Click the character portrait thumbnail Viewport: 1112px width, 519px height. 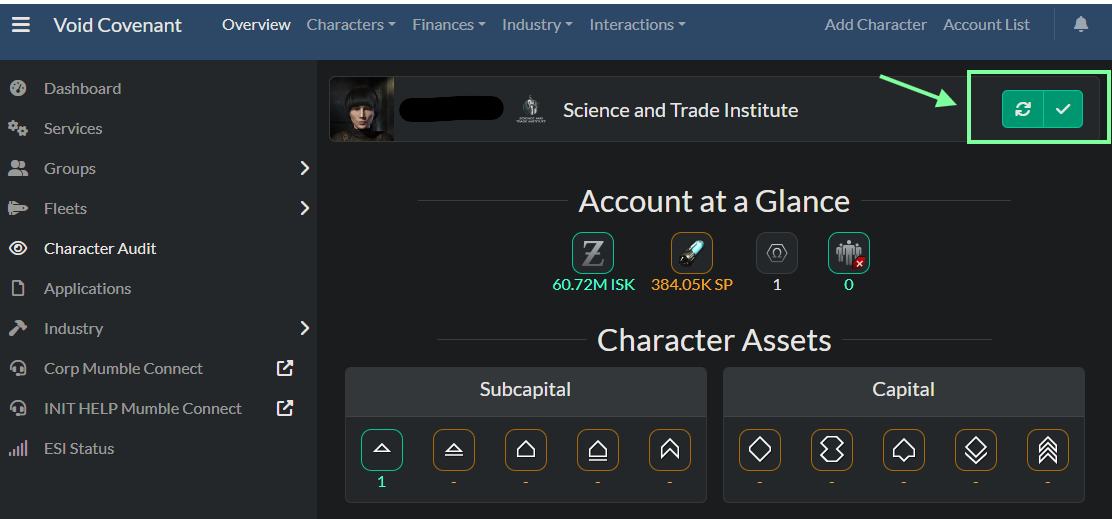(x=362, y=109)
